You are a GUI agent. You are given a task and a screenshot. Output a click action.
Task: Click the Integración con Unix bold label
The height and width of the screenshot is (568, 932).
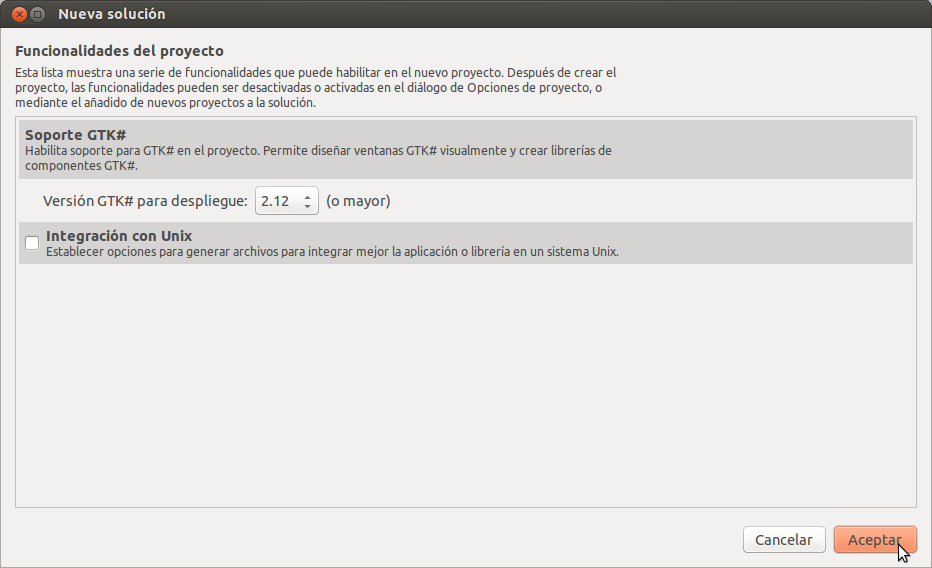tap(119, 236)
